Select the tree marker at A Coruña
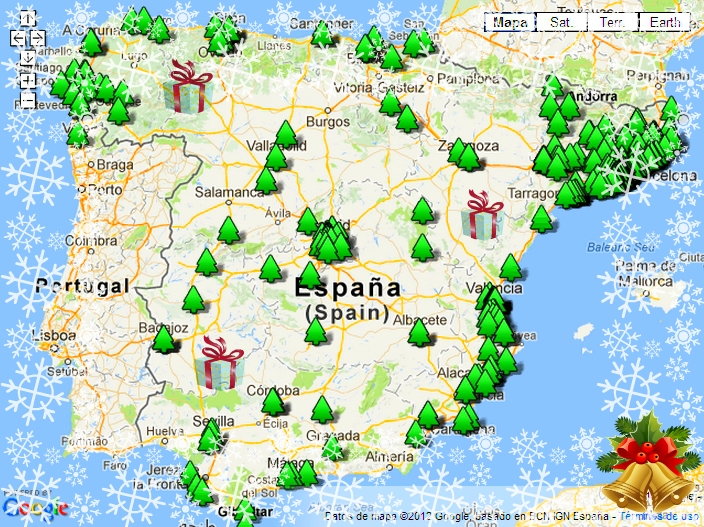This screenshot has height=527, width=704. click(92, 43)
